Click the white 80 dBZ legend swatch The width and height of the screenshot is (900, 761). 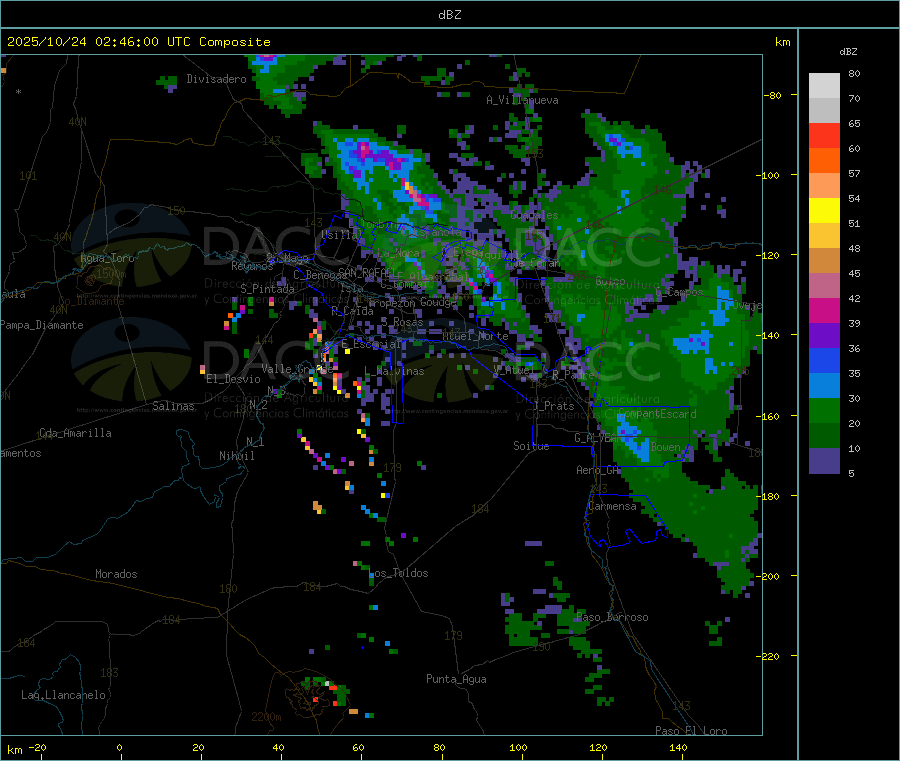click(824, 86)
